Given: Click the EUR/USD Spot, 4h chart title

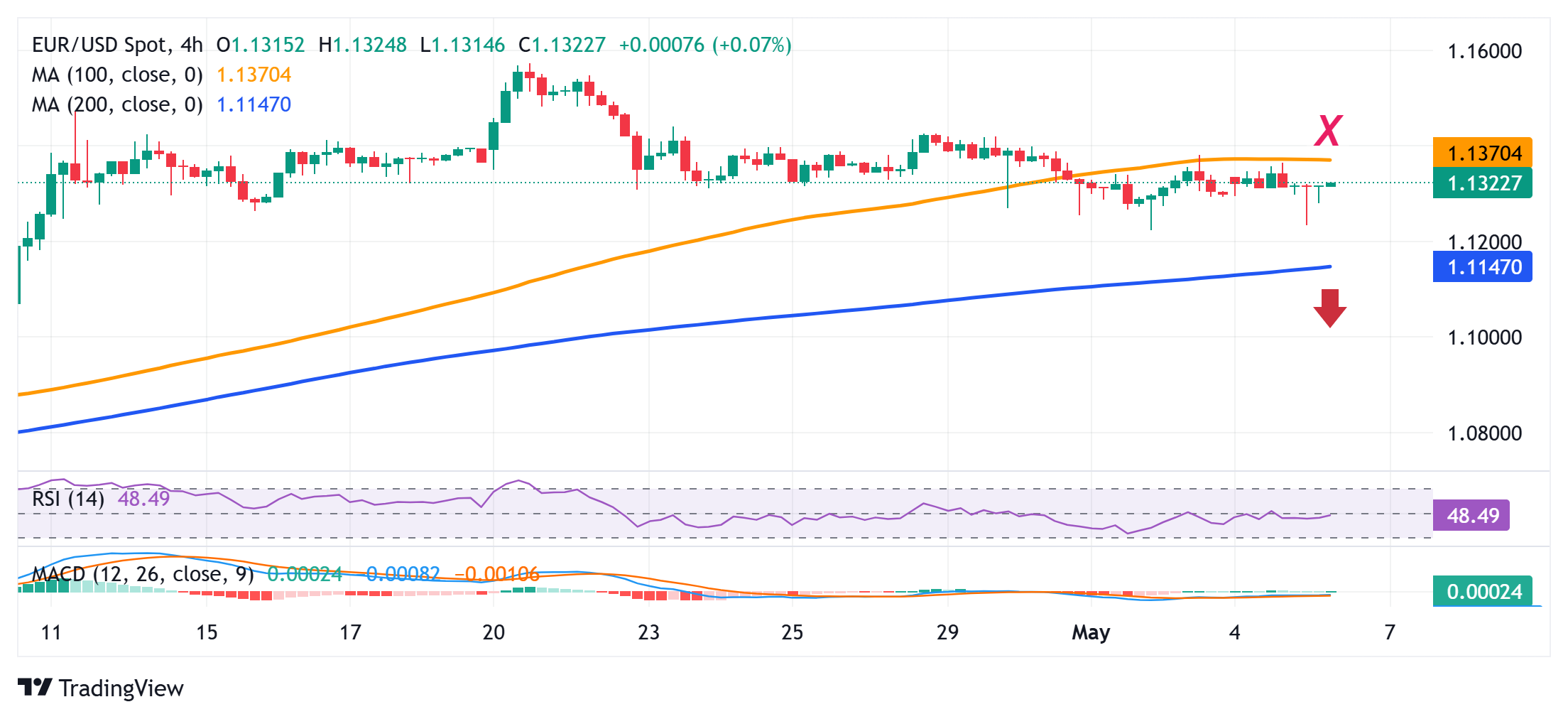Looking at the screenshot, I should pos(117,45).
